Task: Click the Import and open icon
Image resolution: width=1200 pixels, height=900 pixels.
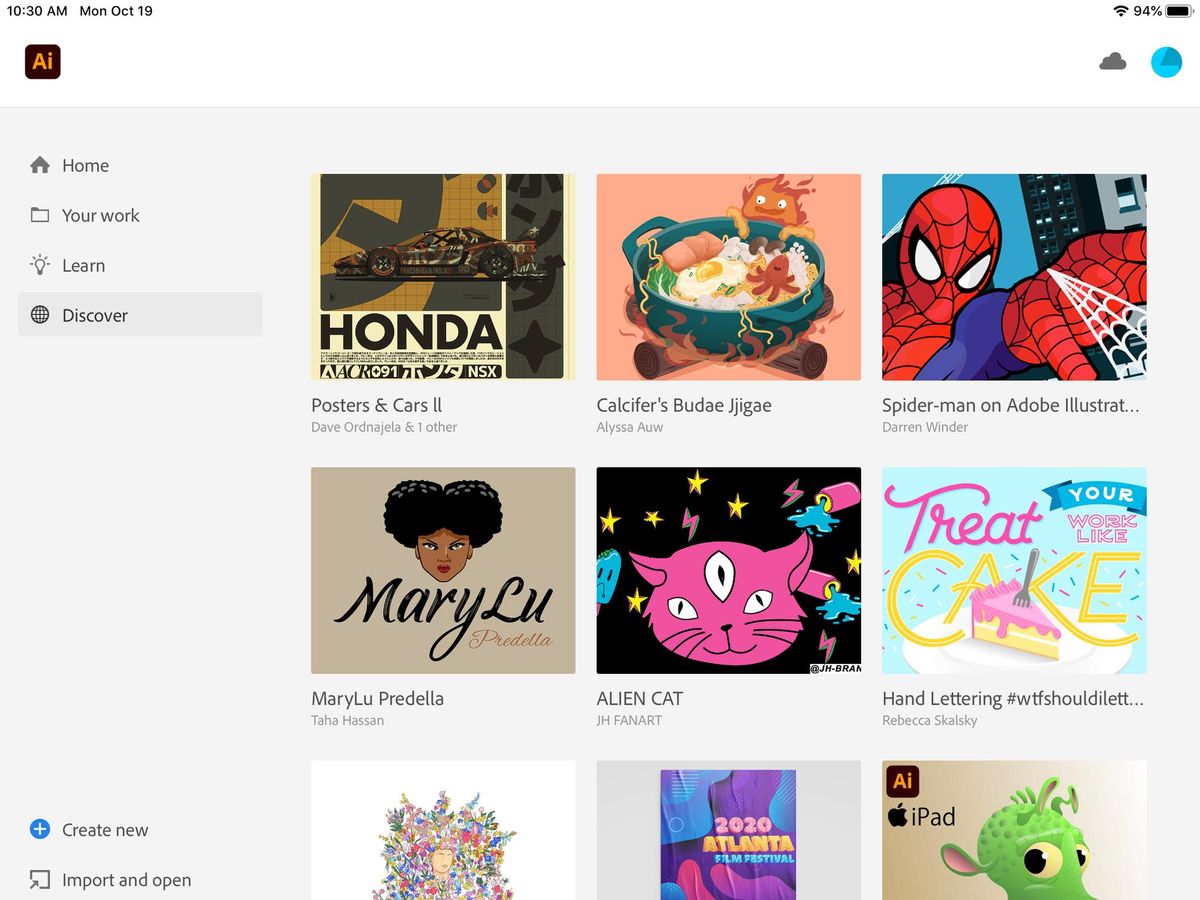Action: click(x=40, y=879)
